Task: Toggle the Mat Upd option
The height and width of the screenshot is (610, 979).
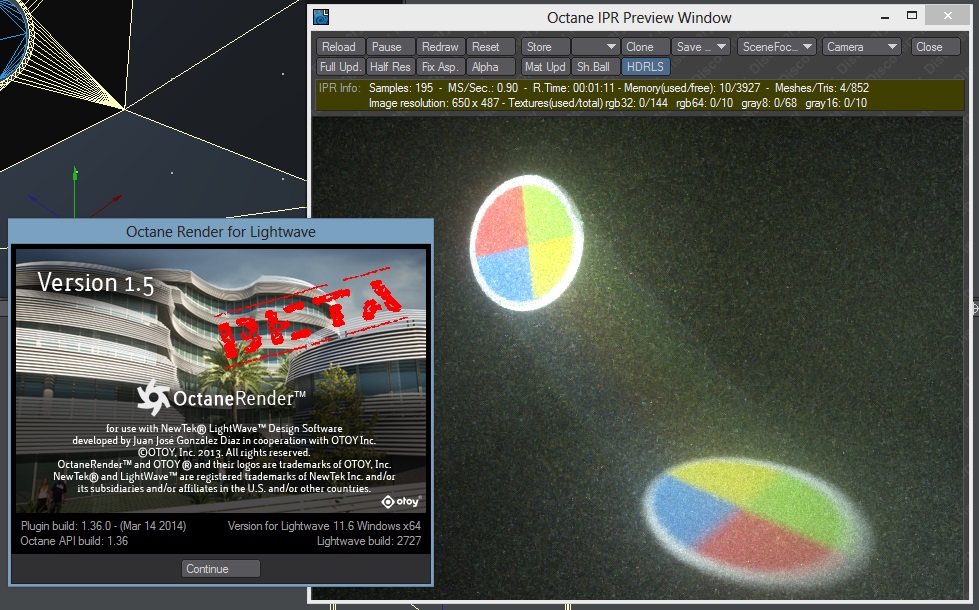Action: coord(545,67)
